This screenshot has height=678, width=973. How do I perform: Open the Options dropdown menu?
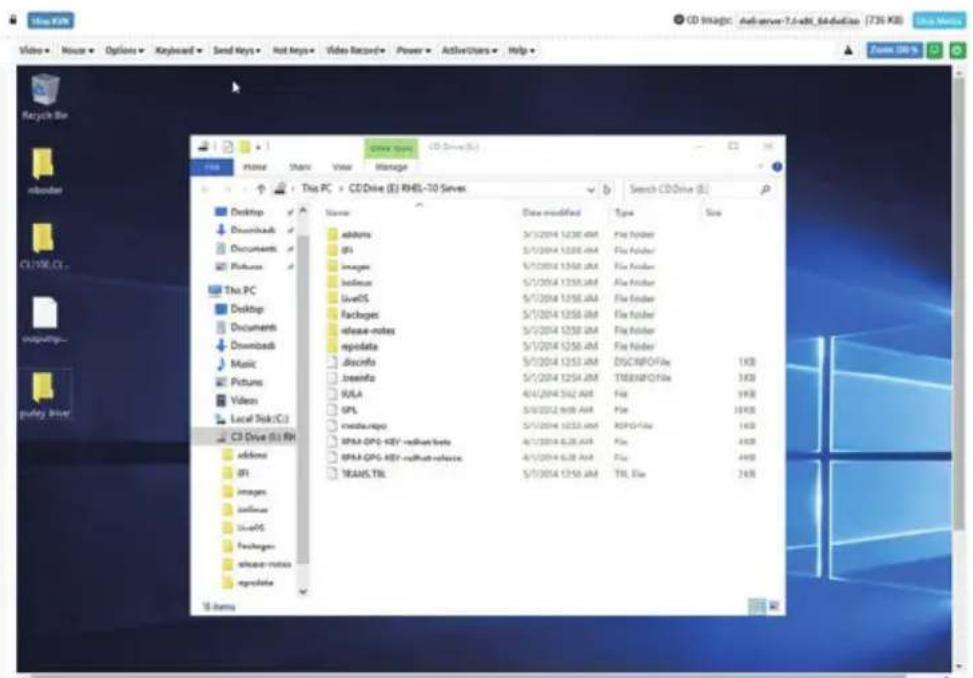124,50
